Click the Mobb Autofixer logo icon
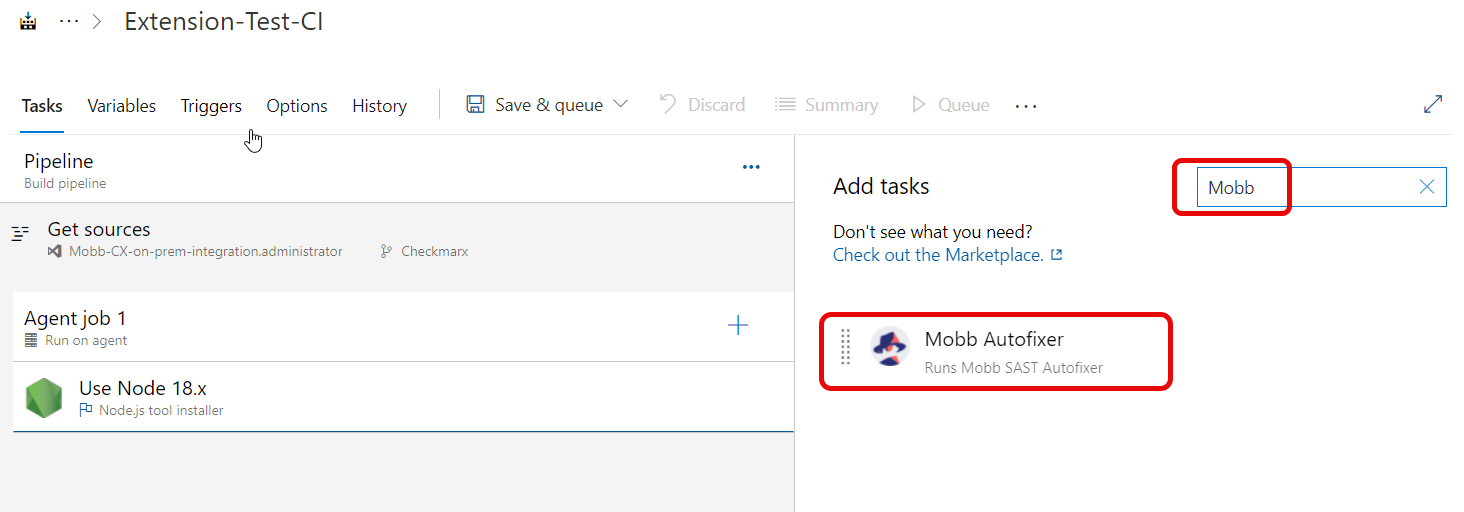This screenshot has width=1464, height=512. [x=889, y=346]
